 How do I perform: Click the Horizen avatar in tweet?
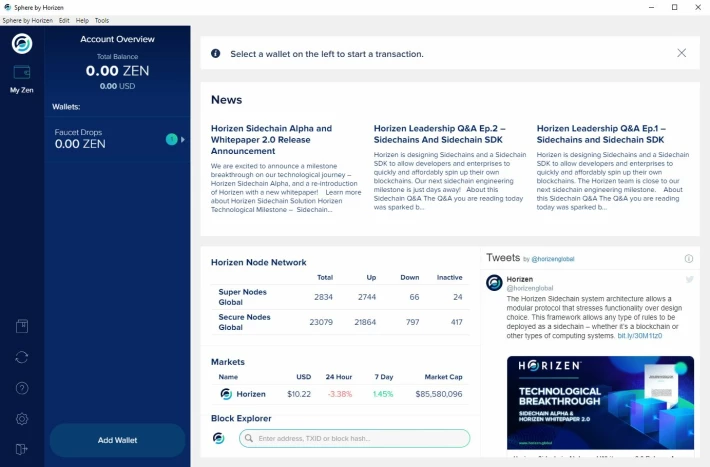coord(494,283)
